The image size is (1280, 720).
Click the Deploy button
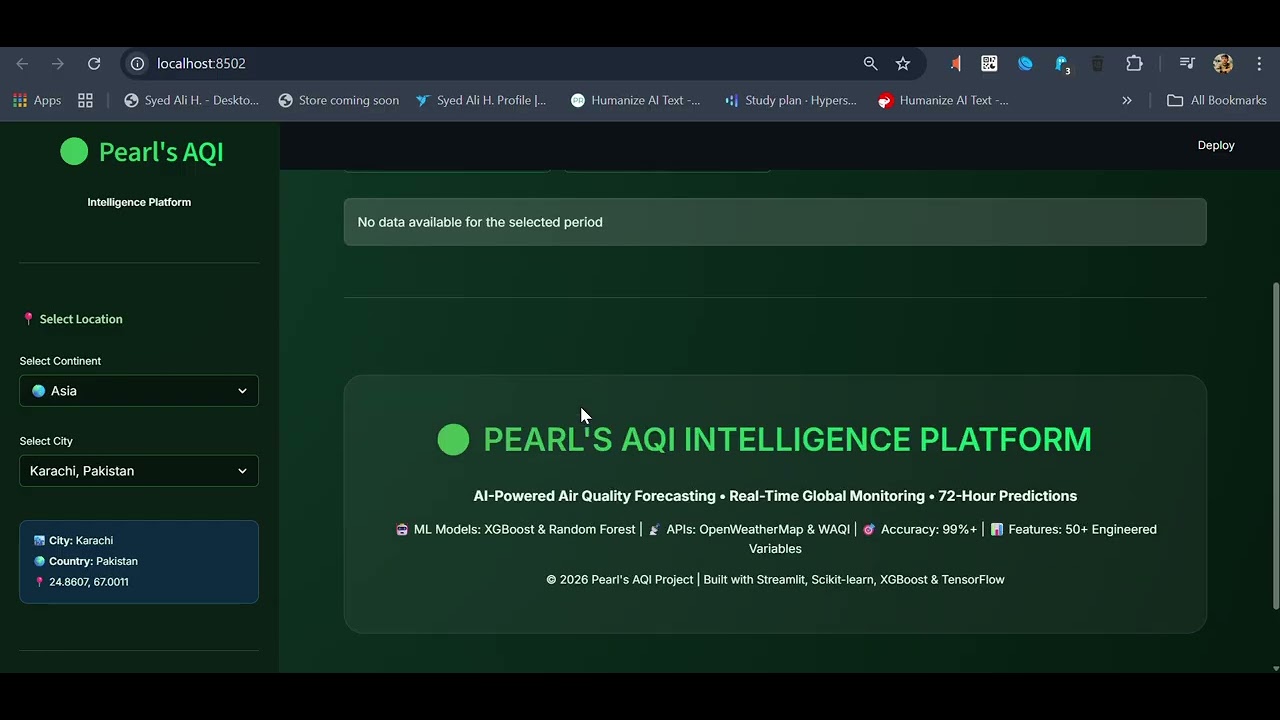pyautogui.click(x=1216, y=145)
